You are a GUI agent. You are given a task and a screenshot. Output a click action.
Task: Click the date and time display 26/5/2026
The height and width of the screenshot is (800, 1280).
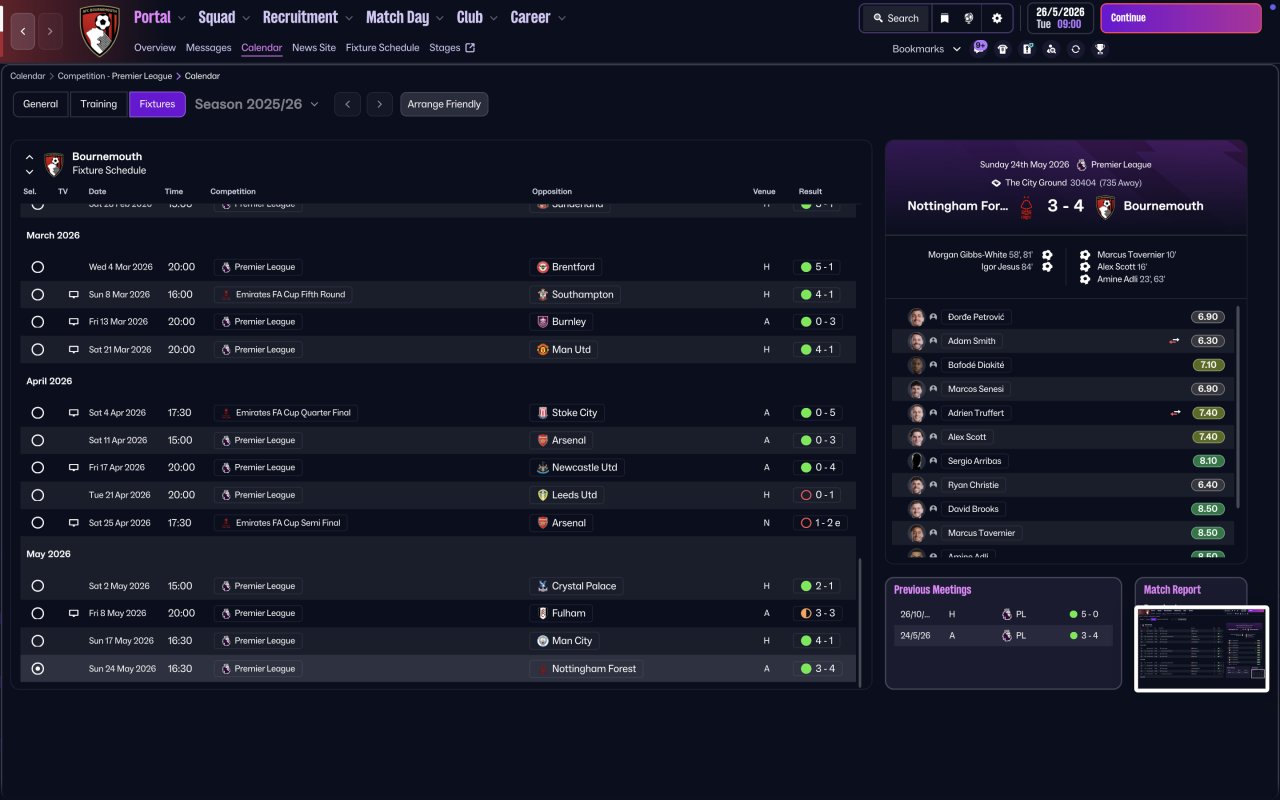pos(1061,18)
